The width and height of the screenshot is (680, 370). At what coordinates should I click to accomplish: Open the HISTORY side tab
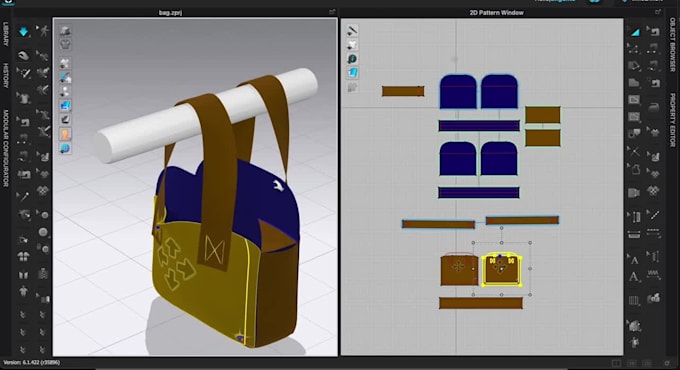[x=6, y=75]
